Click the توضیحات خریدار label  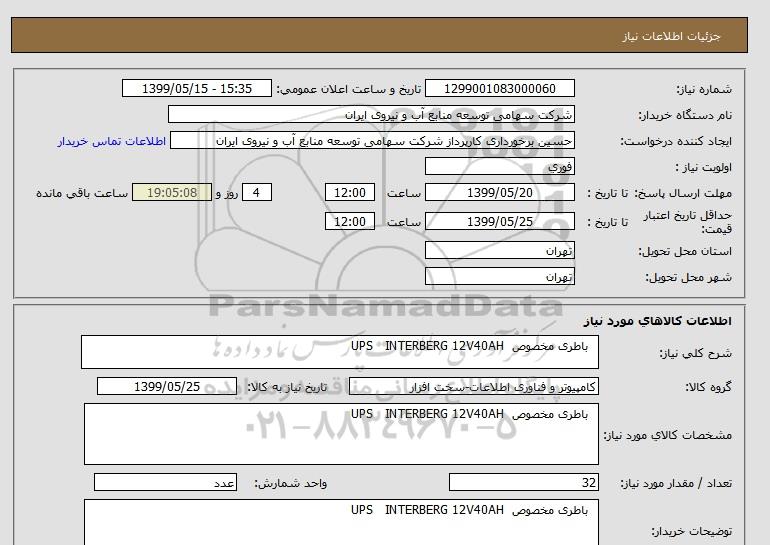[691, 531]
